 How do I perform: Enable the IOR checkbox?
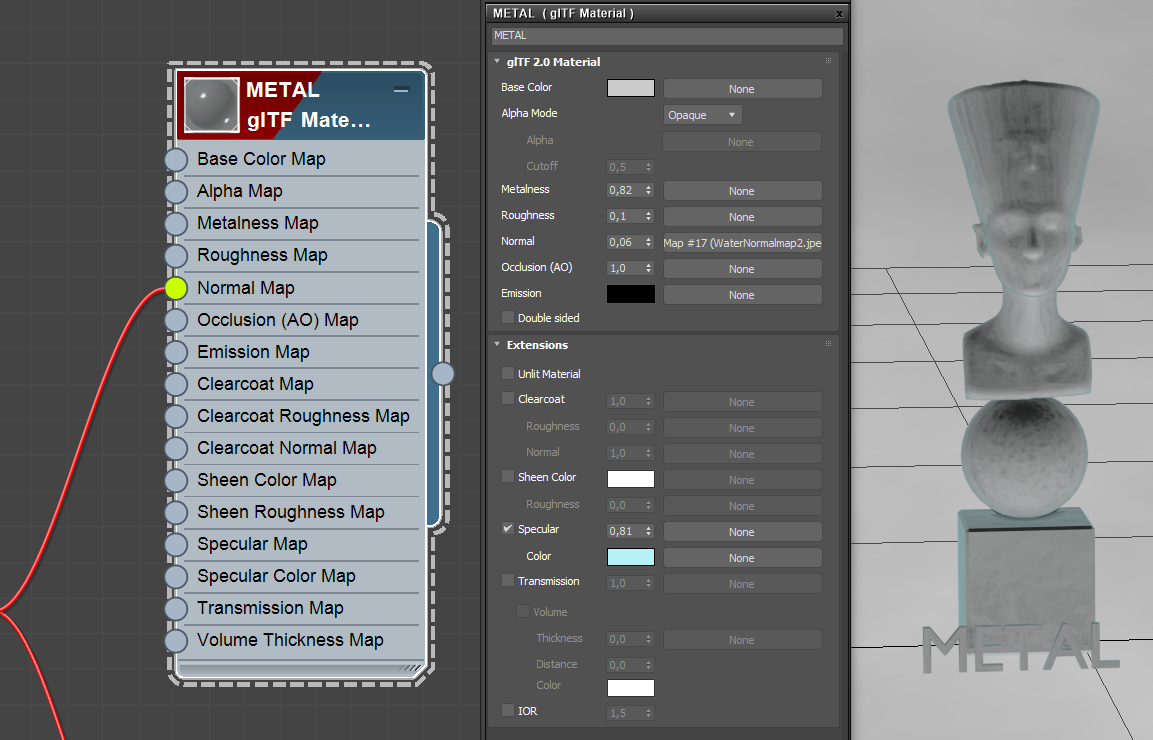pos(507,710)
